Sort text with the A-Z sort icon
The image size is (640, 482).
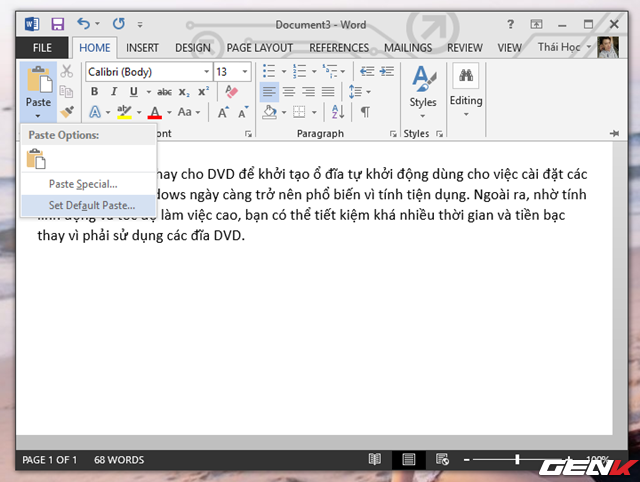(338, 111)
